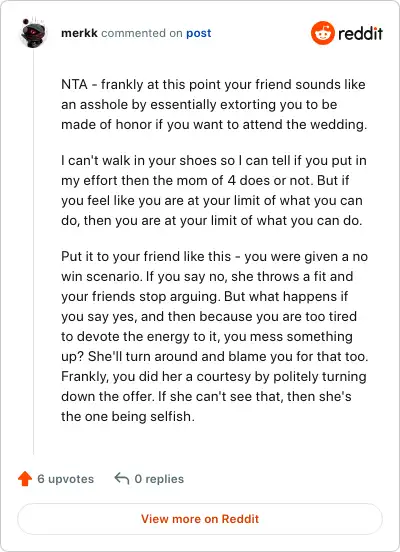Viewport: 400px width, 552px height.
Task: Click the line beginning "win scenario. If you say no"
Action: (x=207, y=276)
